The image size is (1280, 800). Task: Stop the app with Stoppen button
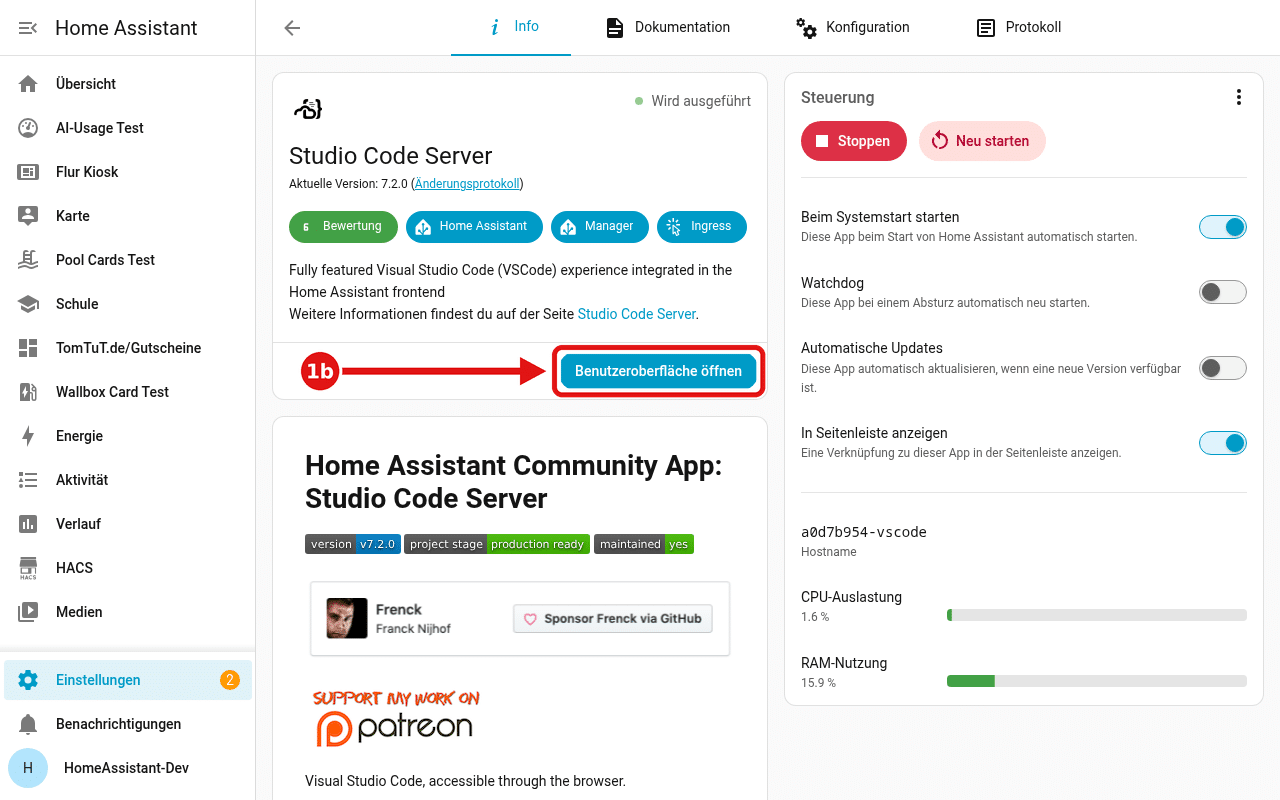tap(854, 141)
